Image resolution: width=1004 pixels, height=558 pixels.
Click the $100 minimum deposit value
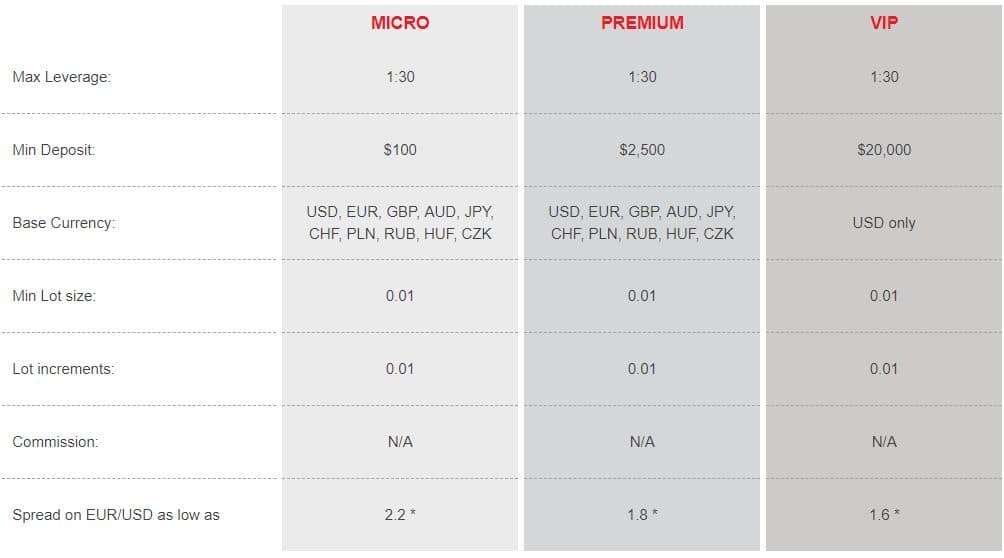[x=400, y=150]
